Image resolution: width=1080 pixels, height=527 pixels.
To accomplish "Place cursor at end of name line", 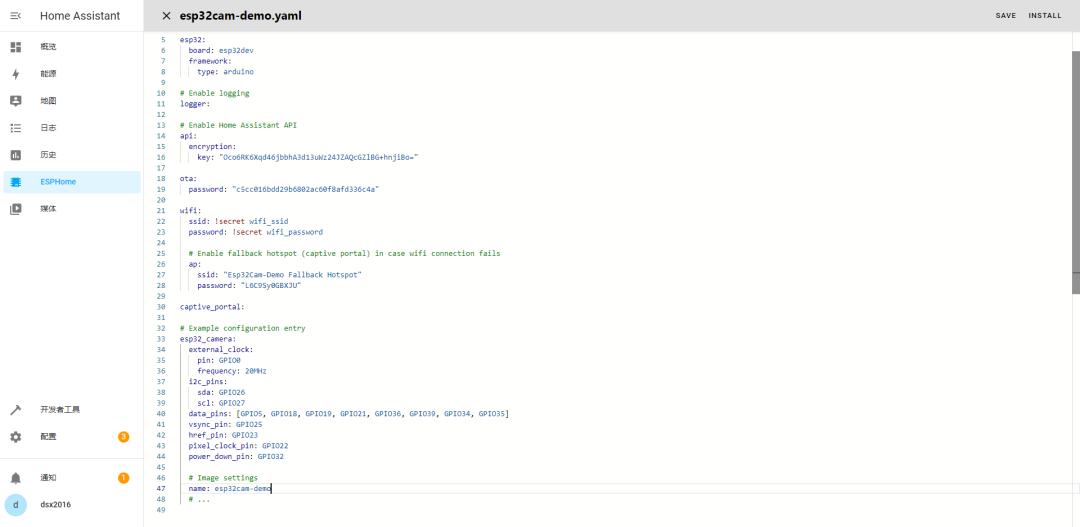I will tap(271, 489).
